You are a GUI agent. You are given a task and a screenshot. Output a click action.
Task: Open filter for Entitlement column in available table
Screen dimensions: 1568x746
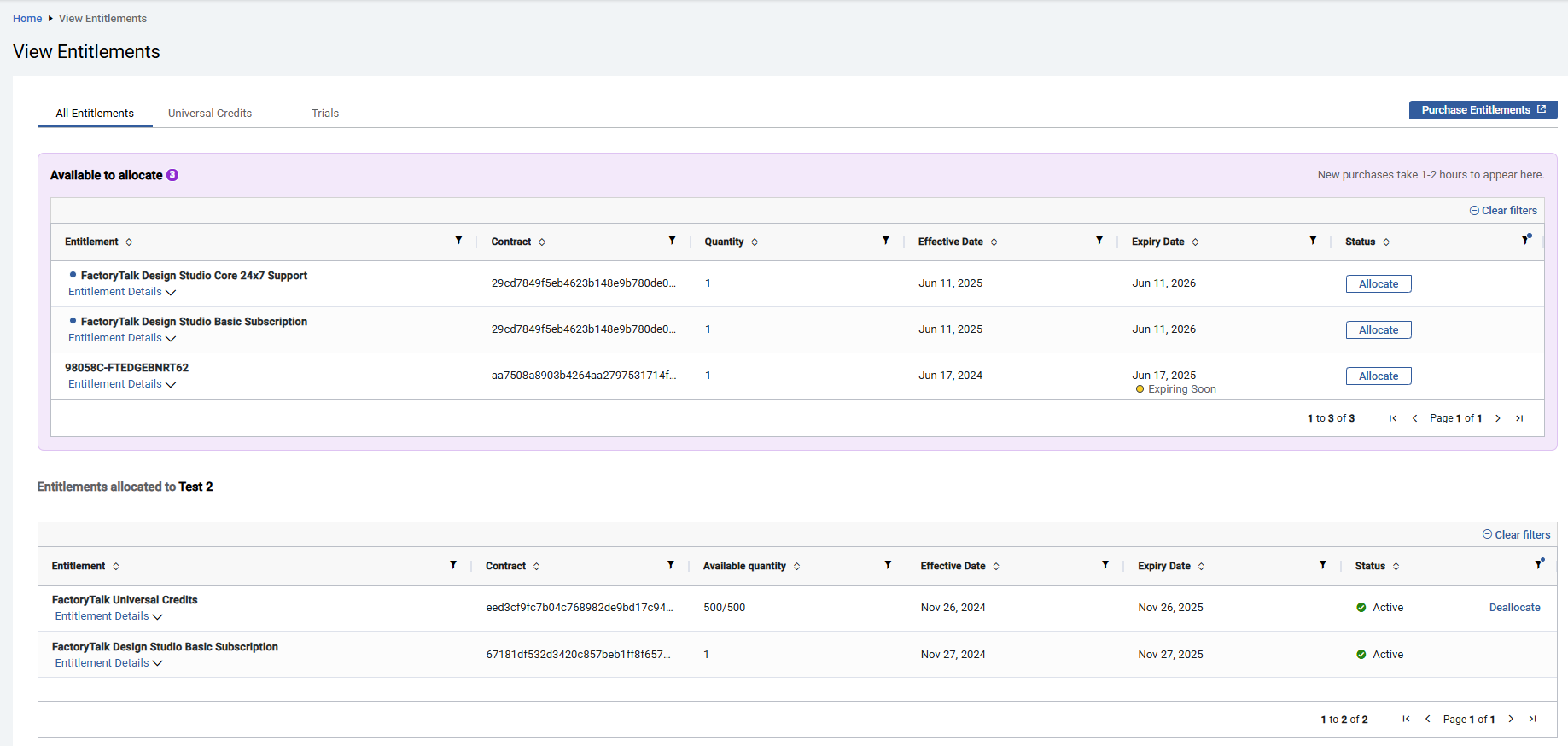click(x=458, y=242)
